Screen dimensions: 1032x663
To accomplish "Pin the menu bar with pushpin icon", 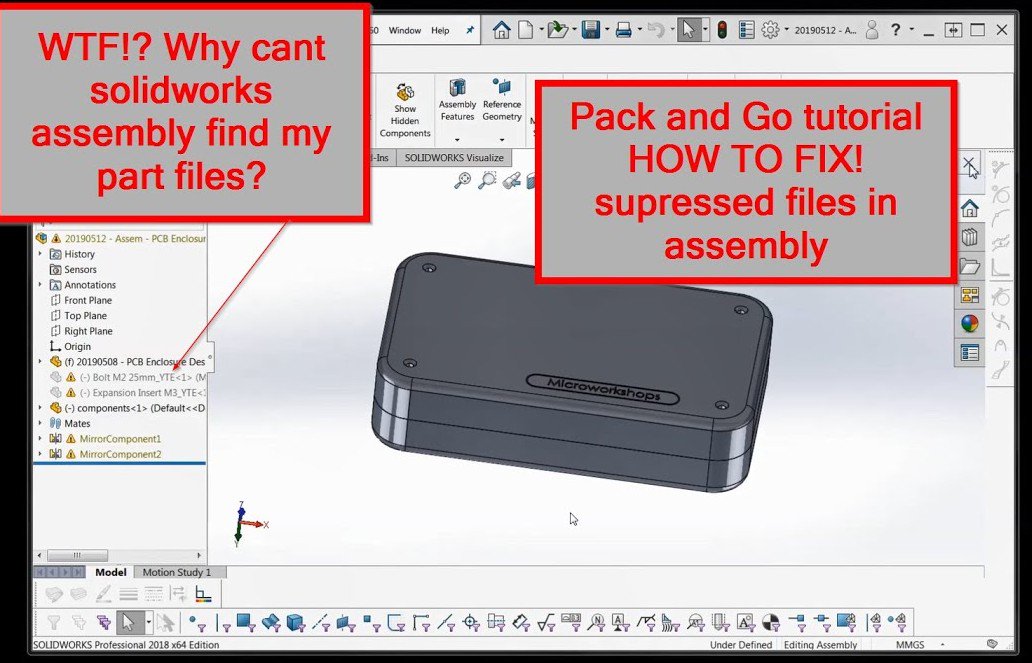I will (x=470, y=30).
